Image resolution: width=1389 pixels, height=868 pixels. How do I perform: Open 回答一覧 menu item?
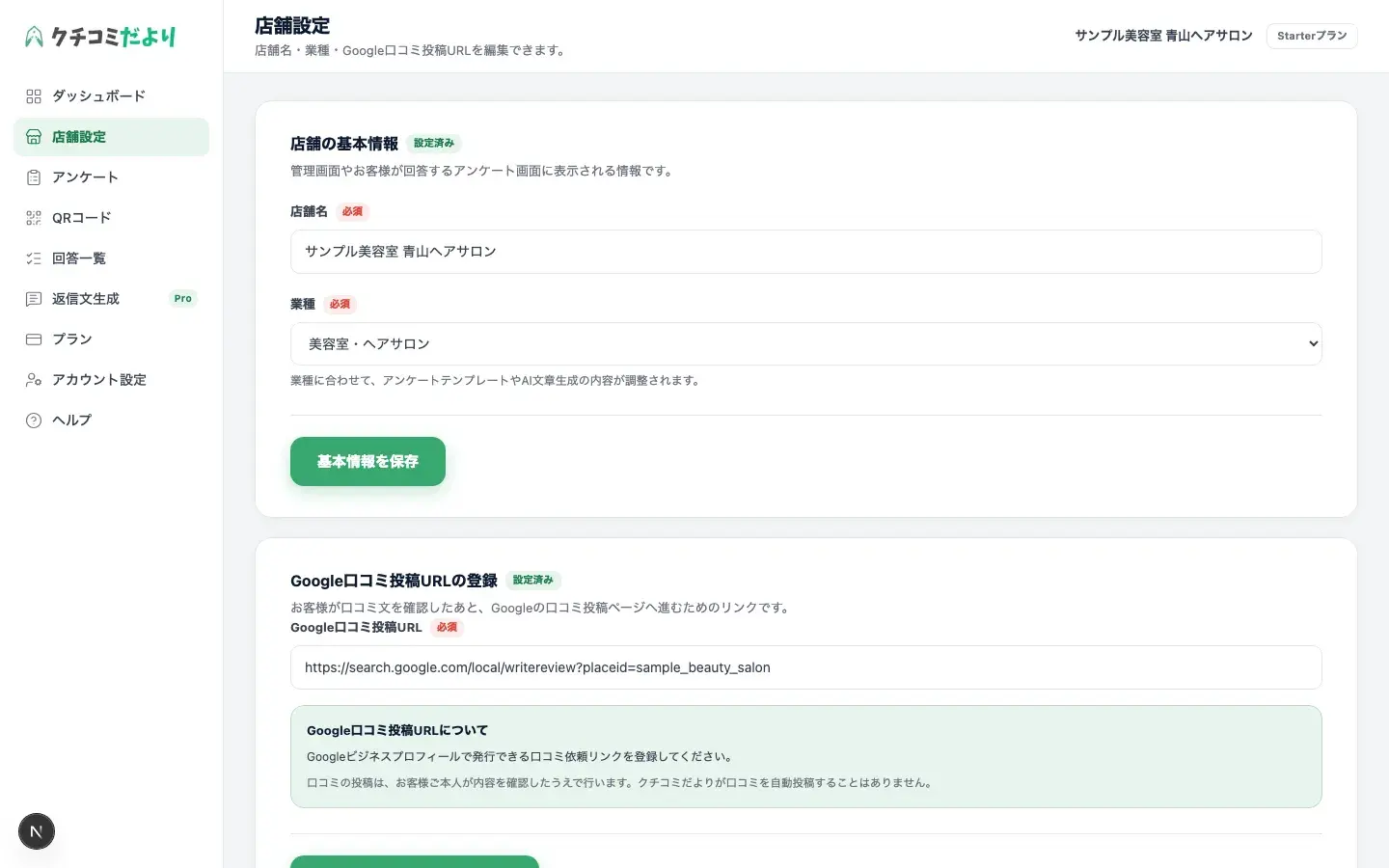pyautogui.click(x=112, y=258)
